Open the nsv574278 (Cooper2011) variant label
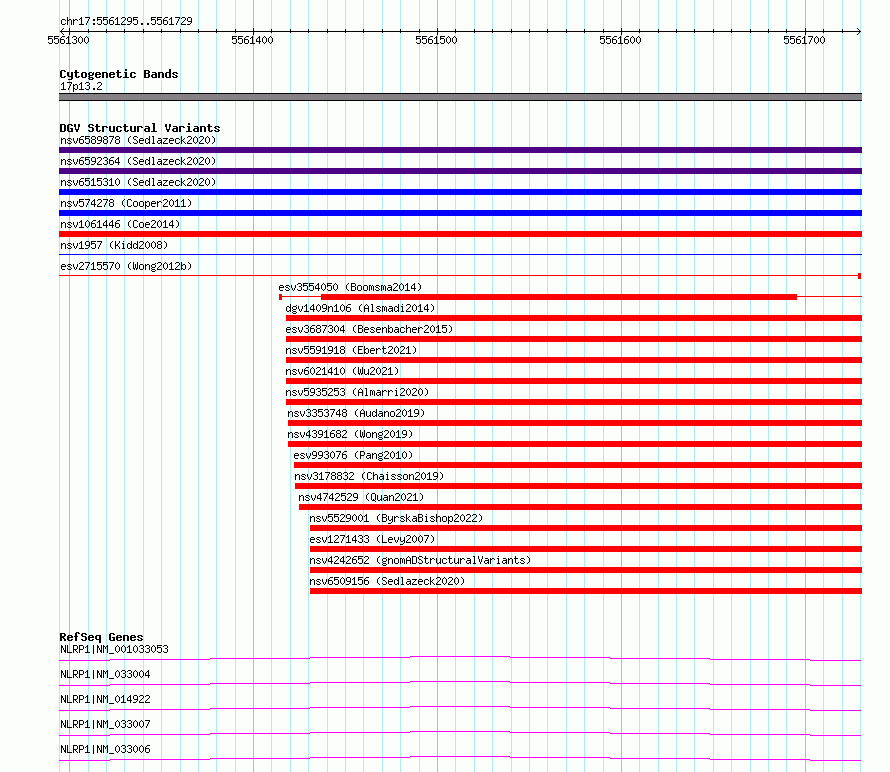This screenshot has width=890, height=772. (126, 203)
